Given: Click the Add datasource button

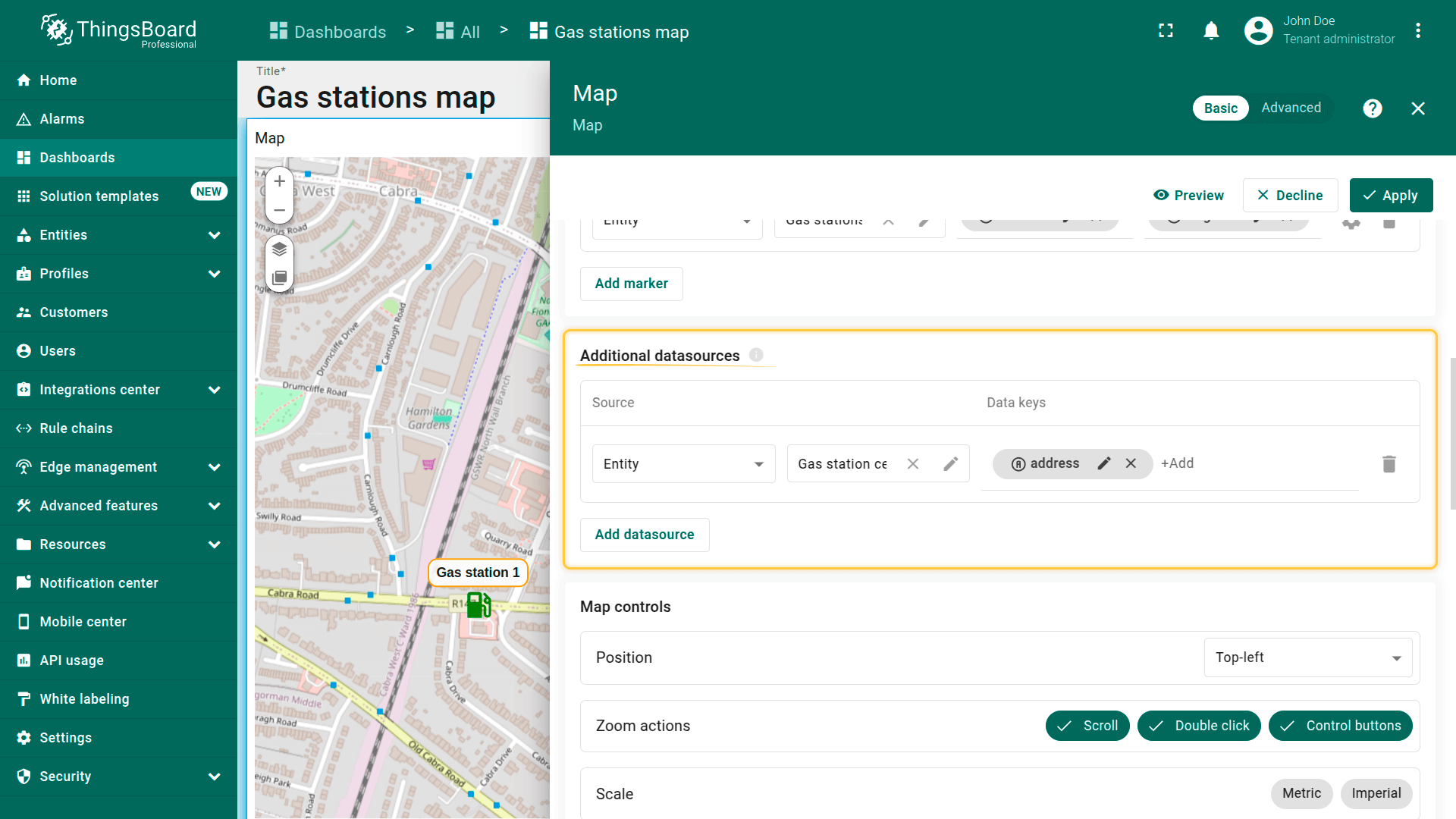Looking at the screenshot, I should 644,535.
